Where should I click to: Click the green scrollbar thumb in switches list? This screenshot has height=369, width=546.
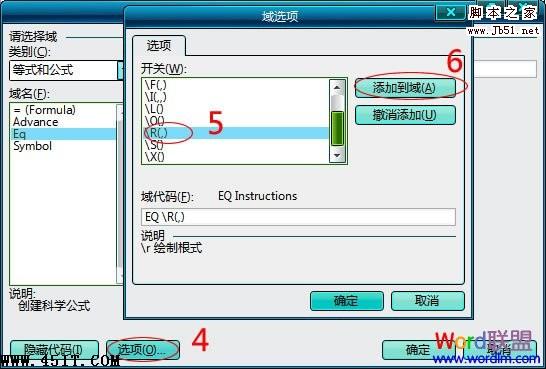click(337, 128)
